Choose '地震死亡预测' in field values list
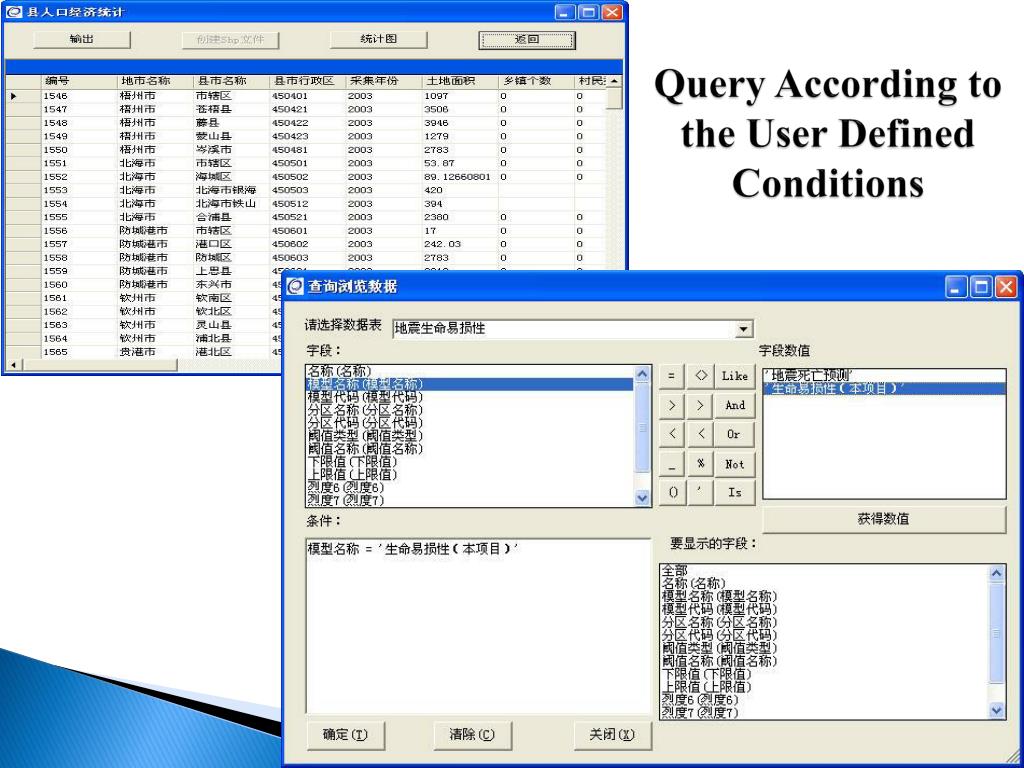The image size is (1024, 768). pyautogui.click(x=812, y=375)
